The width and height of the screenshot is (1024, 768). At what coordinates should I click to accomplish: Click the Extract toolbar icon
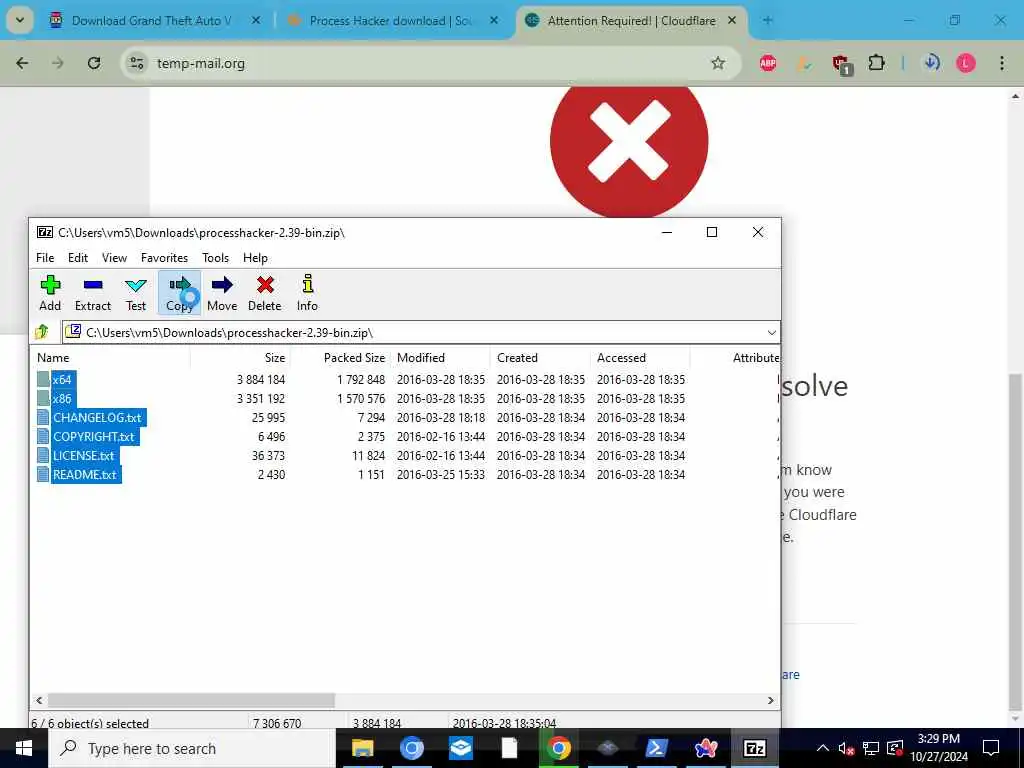pos(93,293)
